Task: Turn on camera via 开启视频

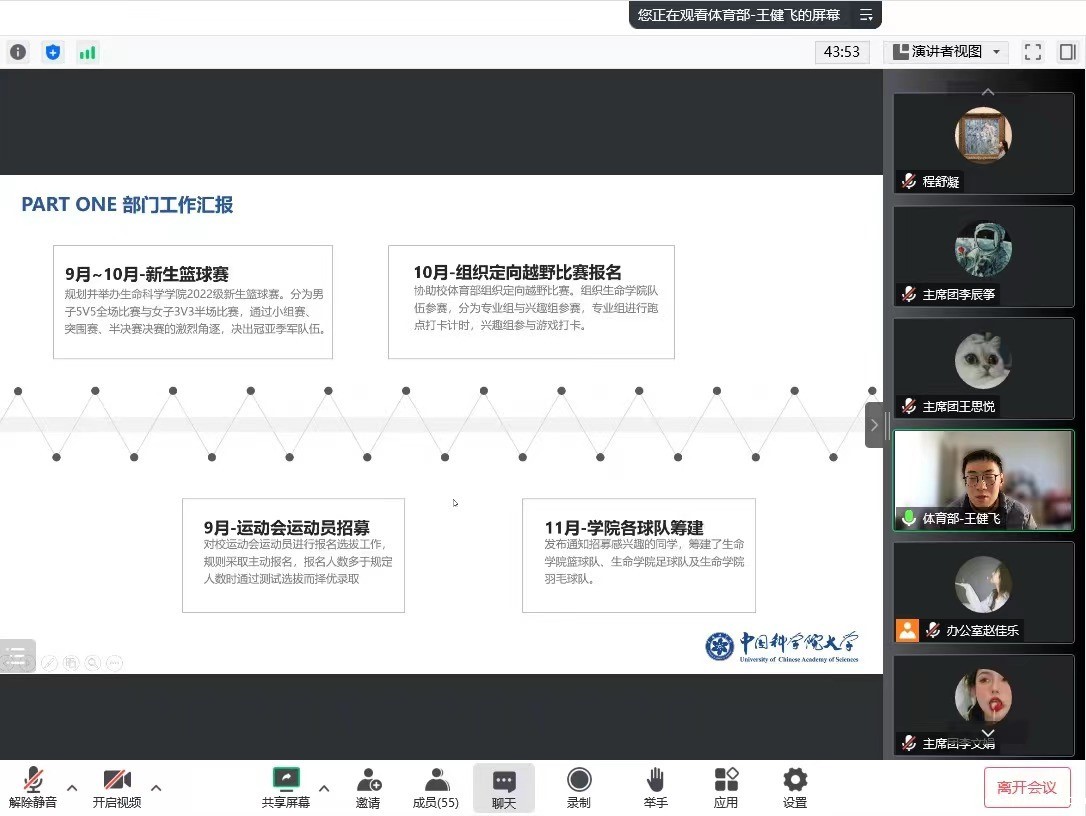Action: click(x=117, y=788)
